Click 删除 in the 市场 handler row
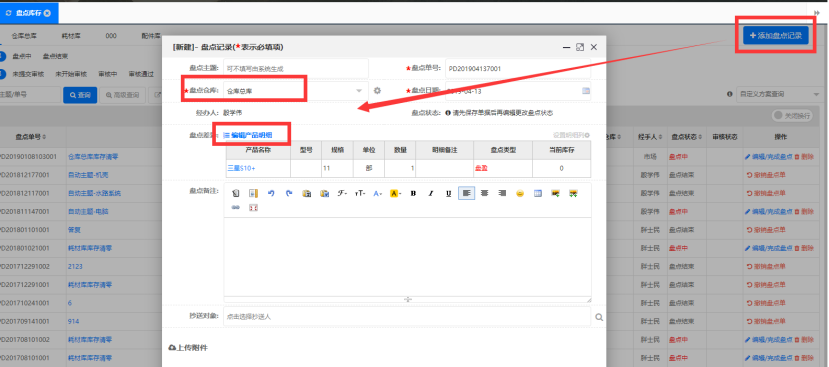 804,157
